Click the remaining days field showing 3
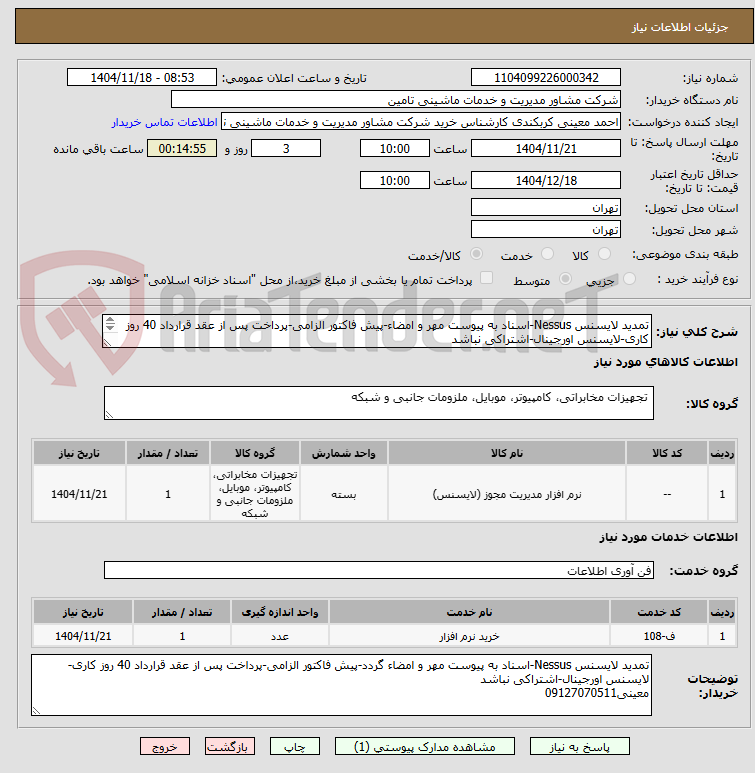The image size is (755, 773). 286,148
